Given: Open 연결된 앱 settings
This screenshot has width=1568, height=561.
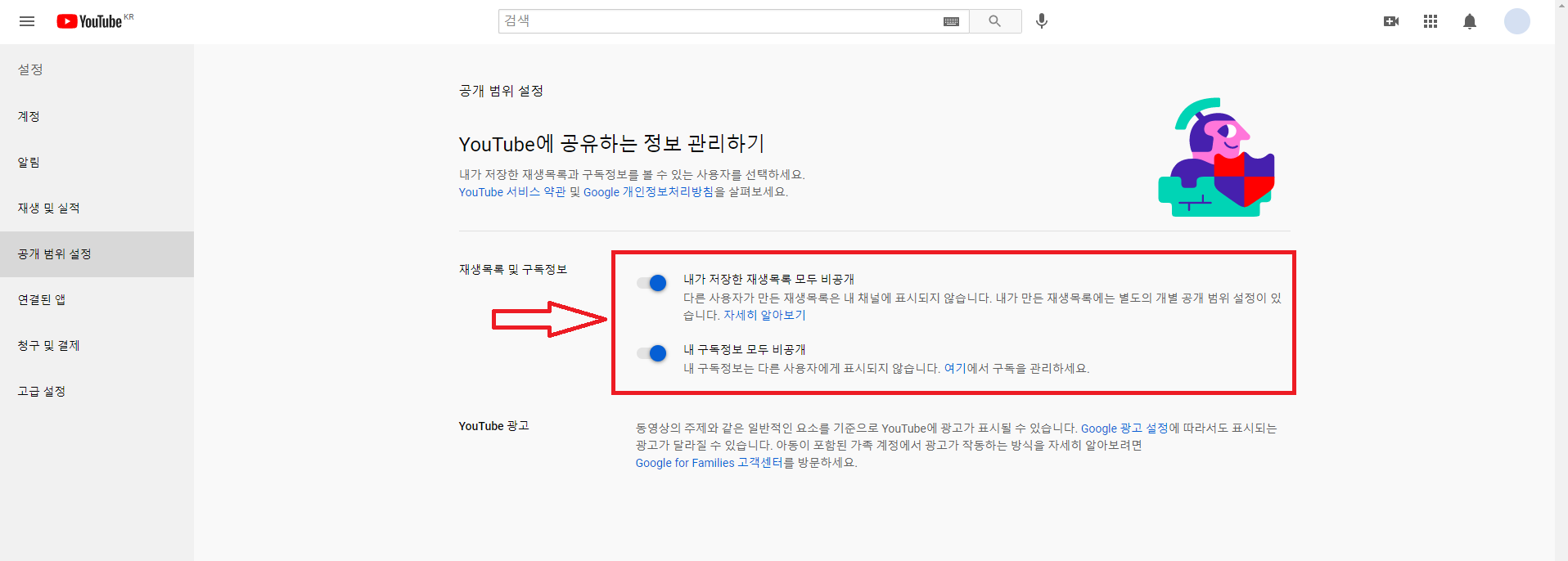Looking at the screenshot, I should (x=97, y=299).
